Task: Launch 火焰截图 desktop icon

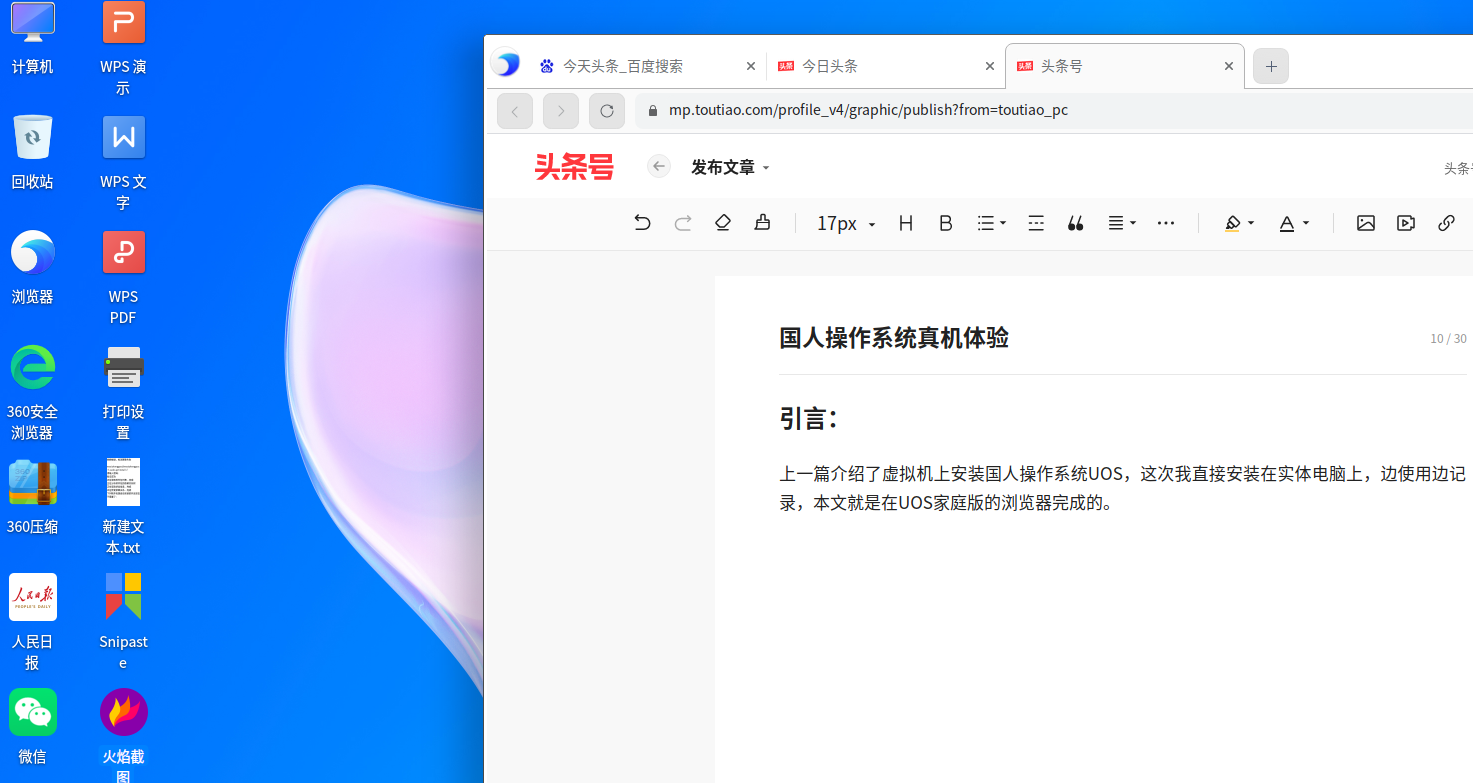Action: (x=124, y=735)
